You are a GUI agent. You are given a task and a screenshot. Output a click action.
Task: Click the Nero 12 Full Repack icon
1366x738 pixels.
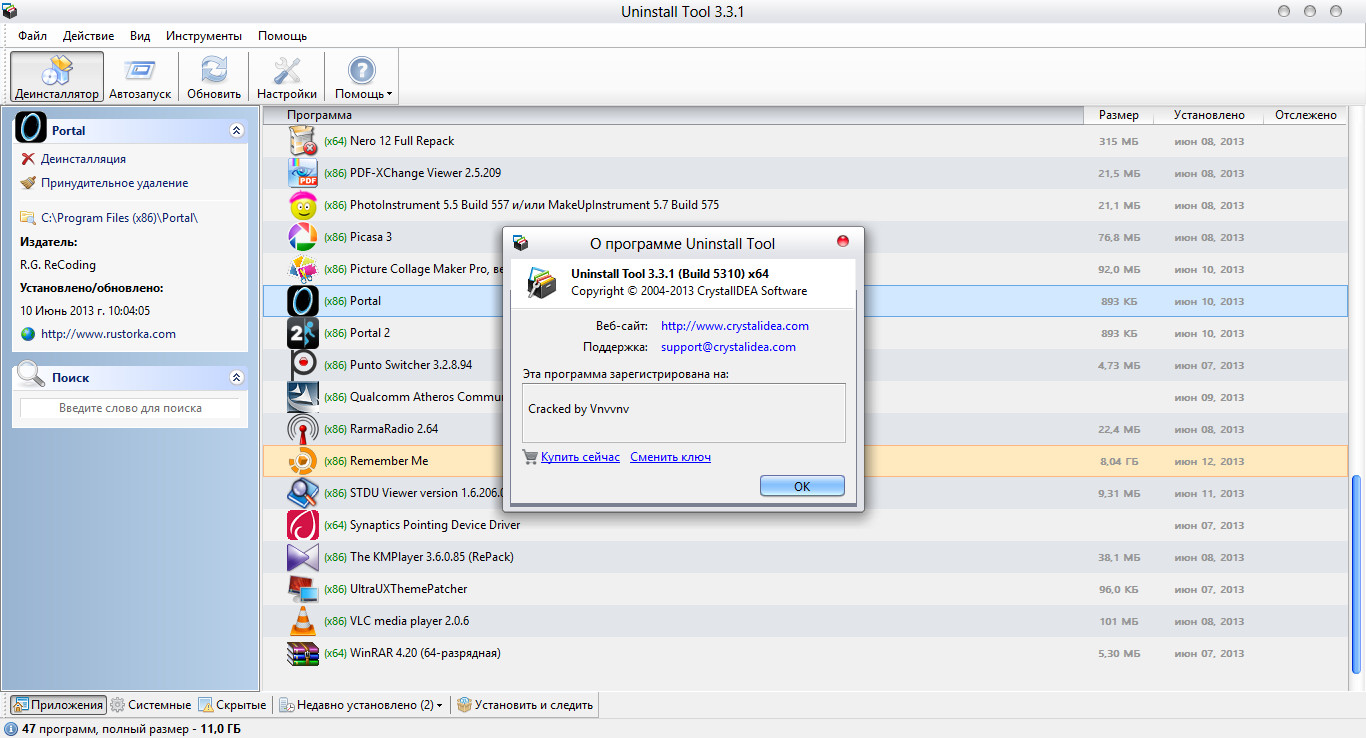[x=303, y=141]
